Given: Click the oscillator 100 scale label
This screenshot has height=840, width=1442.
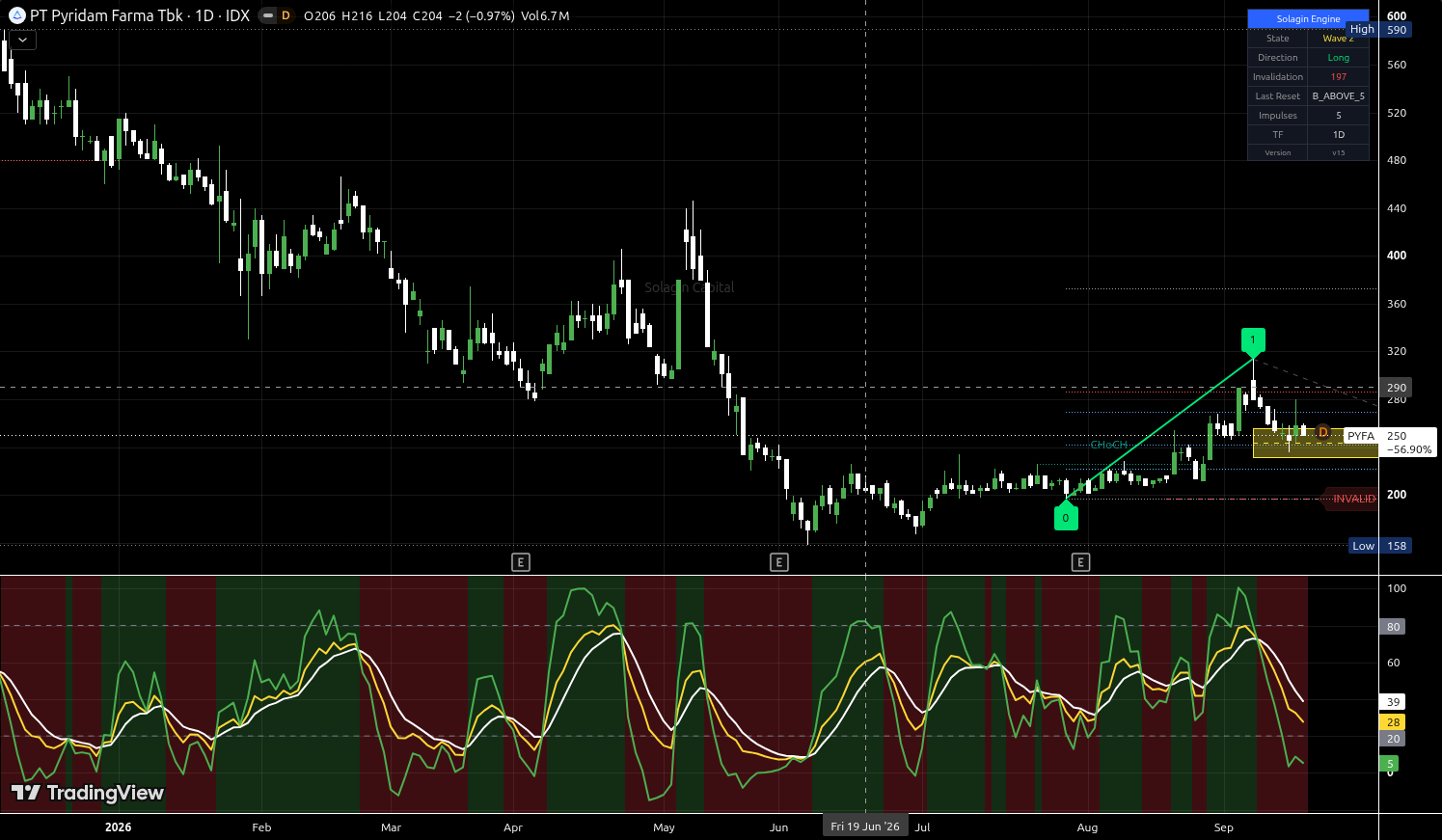Looking at the screenshot, I should (1397, 588).
